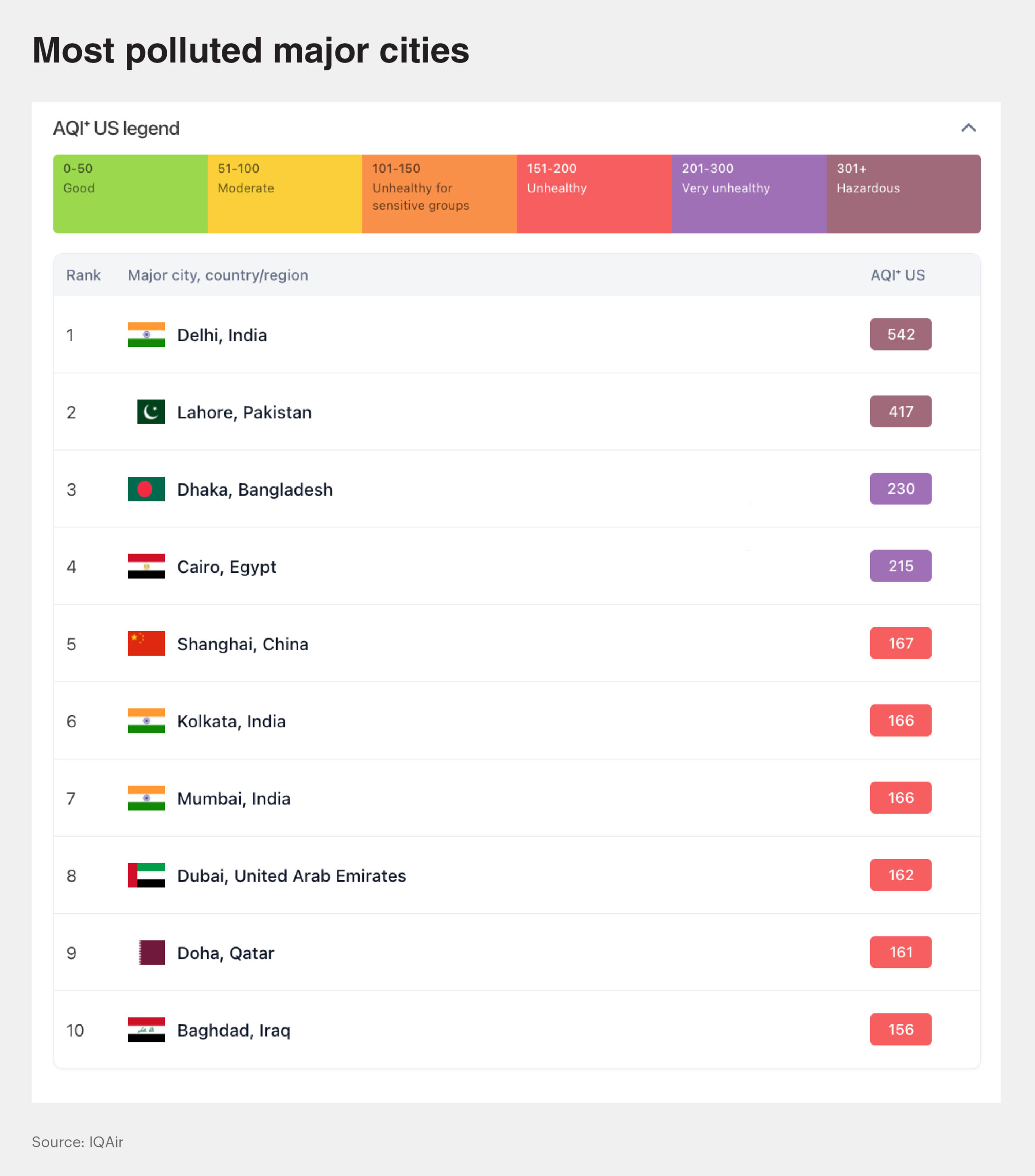Collapse the AQI US legend chevron
1035x1176 pixels.
(968, 128)
